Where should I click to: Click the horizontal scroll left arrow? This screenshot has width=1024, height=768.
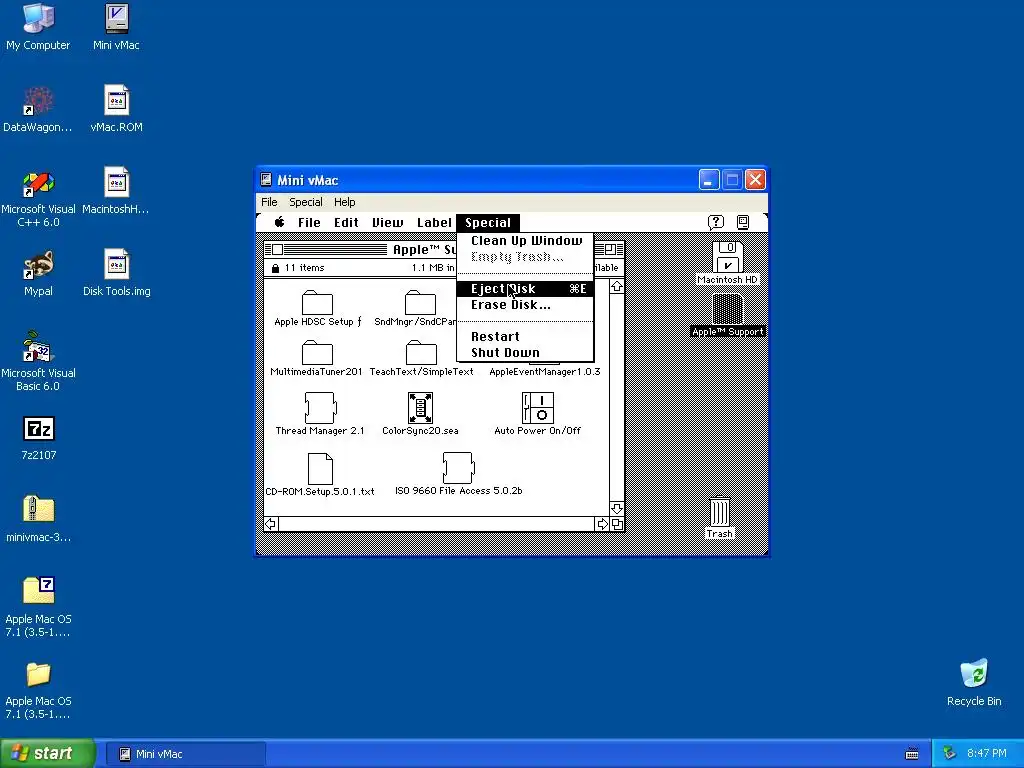tap(271, 524)
